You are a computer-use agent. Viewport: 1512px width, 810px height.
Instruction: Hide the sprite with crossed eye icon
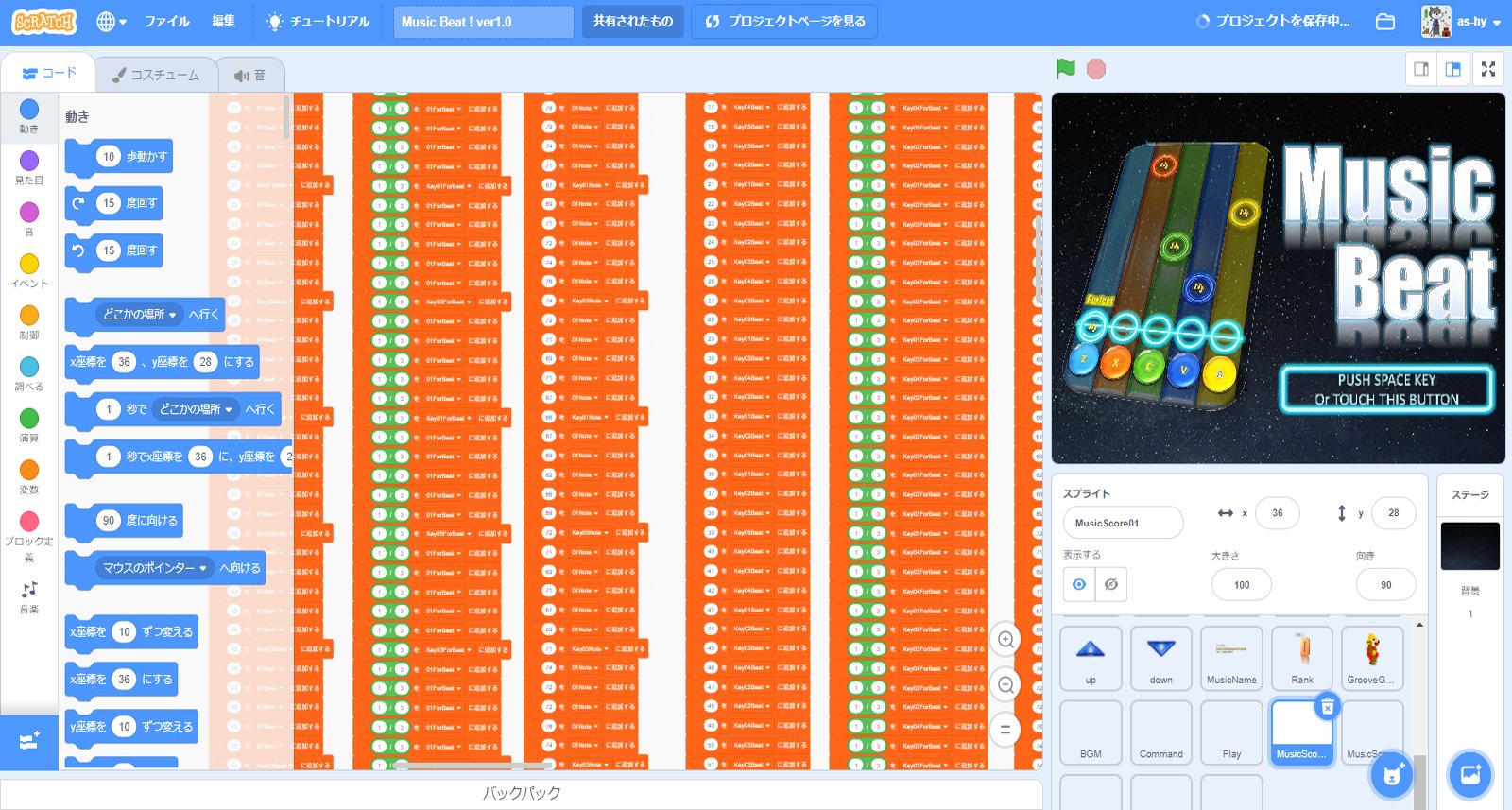click(1111, 585)
